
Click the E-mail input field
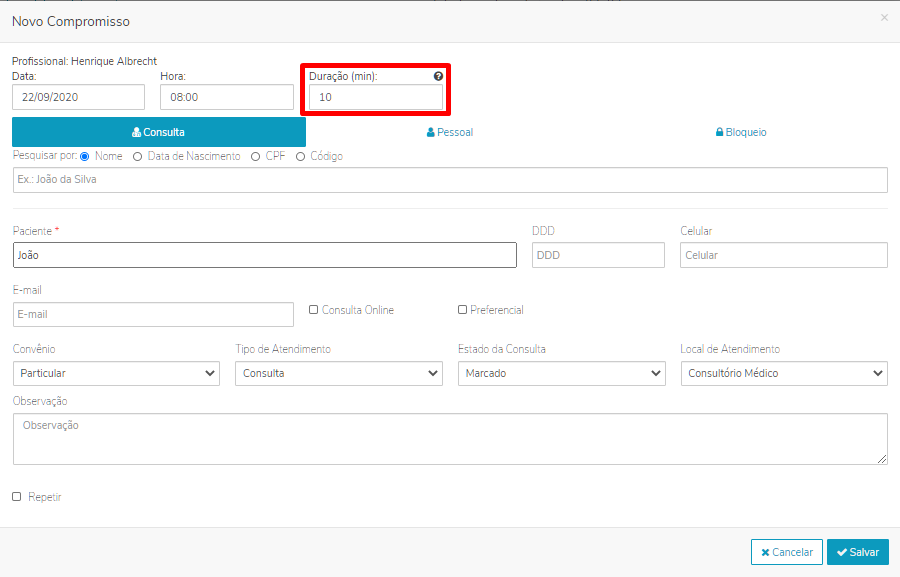[153, 314]
